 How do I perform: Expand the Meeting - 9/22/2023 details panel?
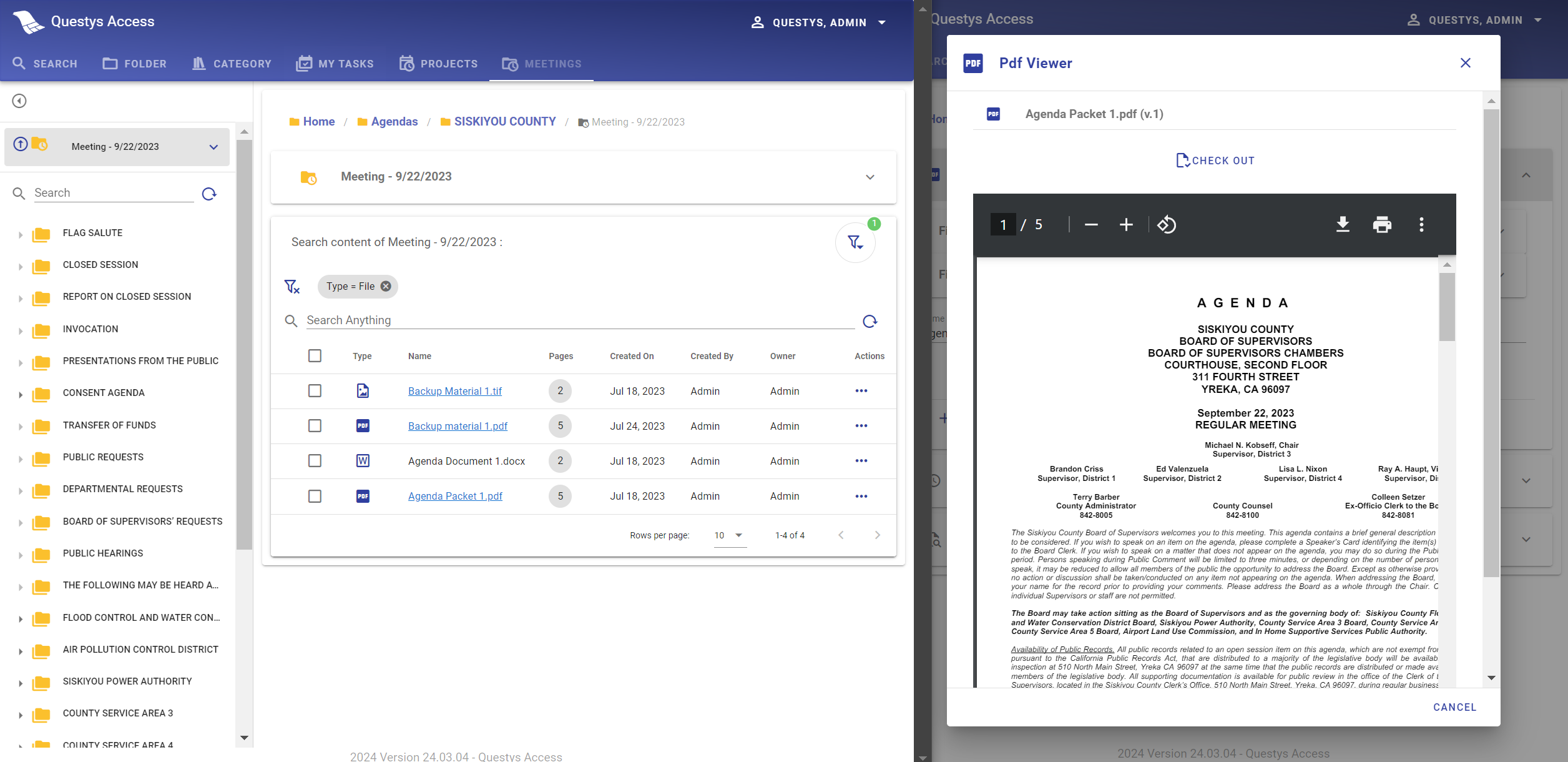point(870,177)
